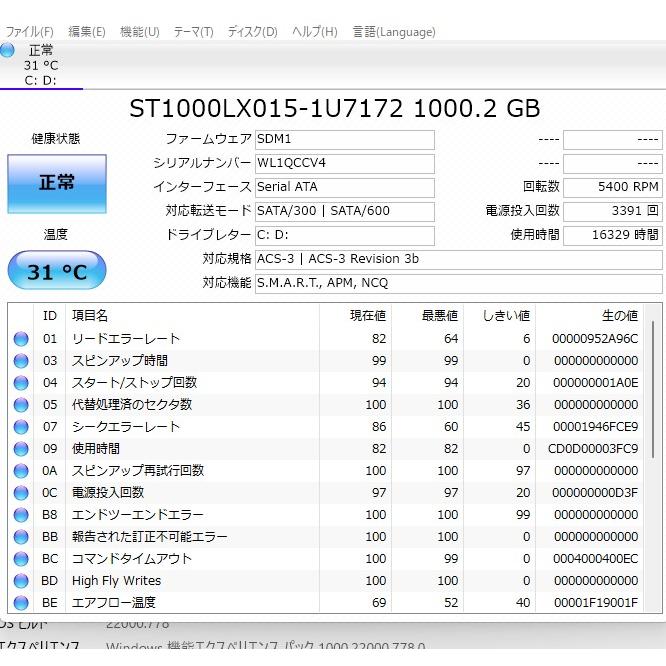The width and height of the screenshot is (666, 666).
Task: Open the ヘルプ(H) menu
Action: (314, 32)
